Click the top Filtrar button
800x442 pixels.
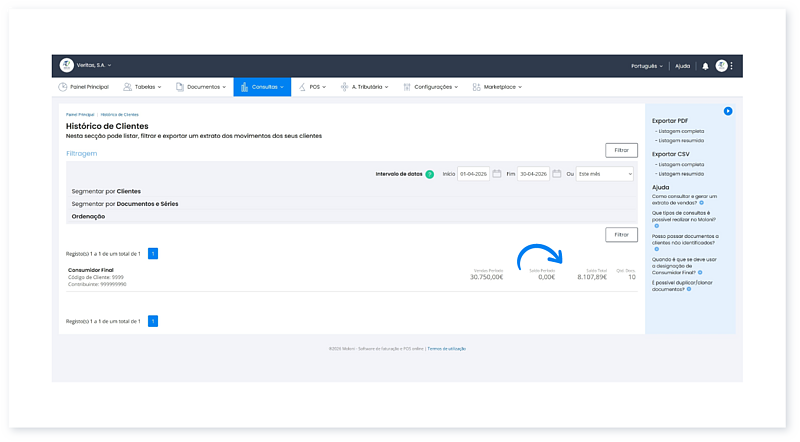point(621,150)
